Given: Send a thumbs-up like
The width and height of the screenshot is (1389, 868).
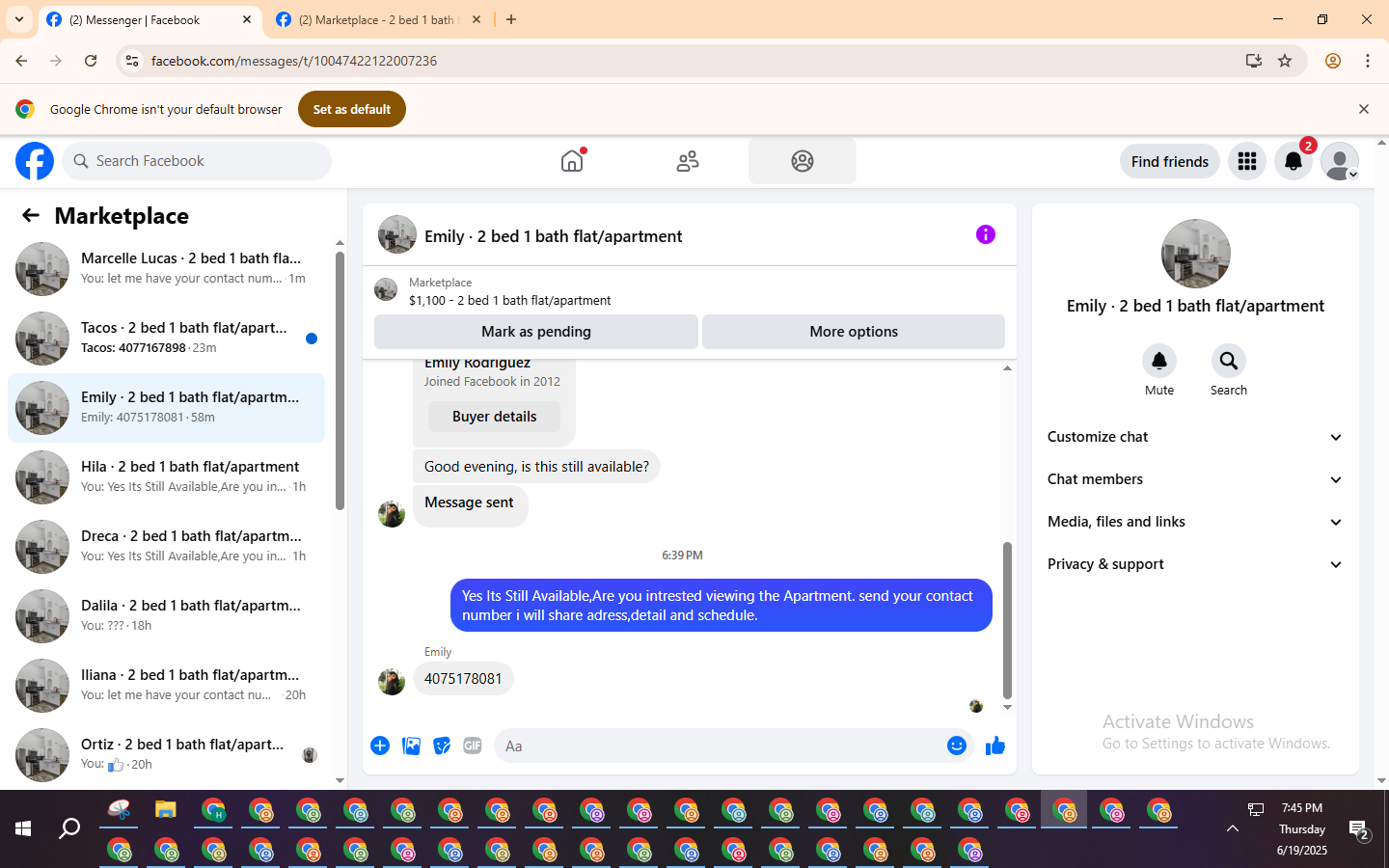Looking at the screenshot, I should click(x=995, y=746).
